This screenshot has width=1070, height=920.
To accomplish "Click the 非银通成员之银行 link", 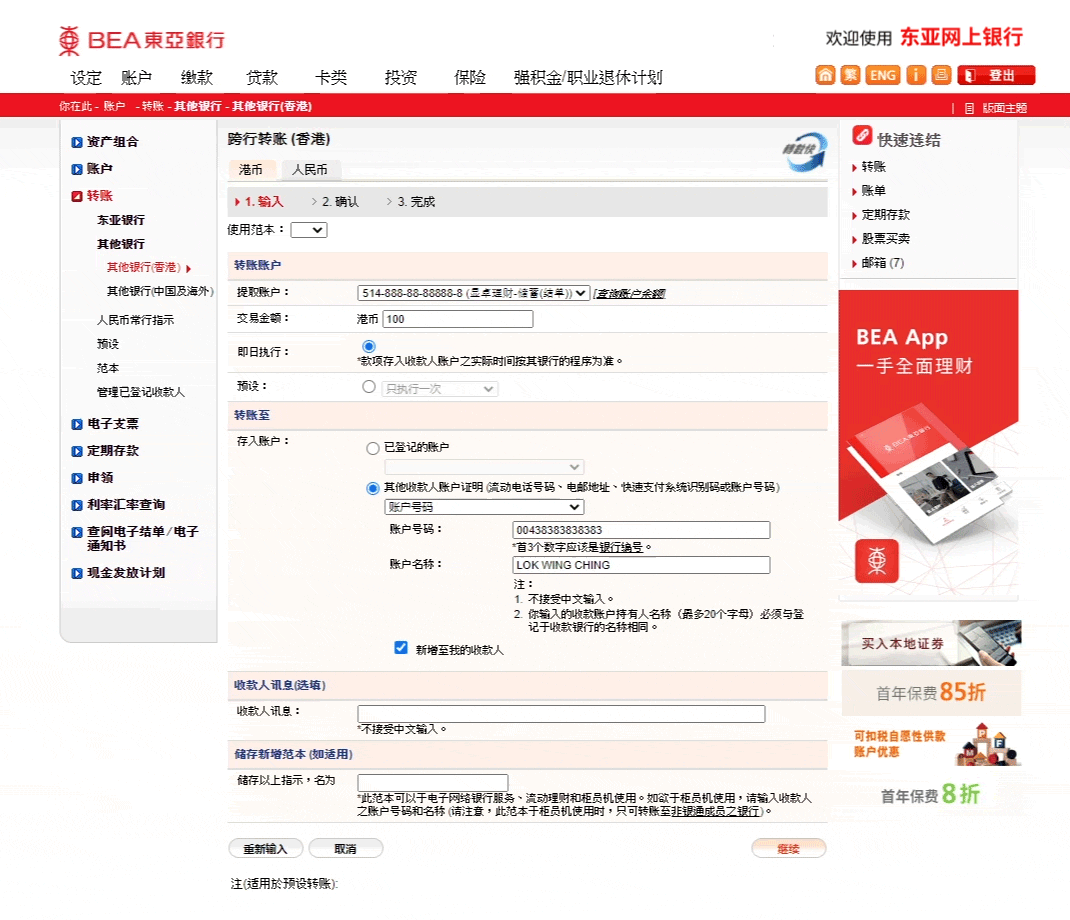I will tap(715, 811).
